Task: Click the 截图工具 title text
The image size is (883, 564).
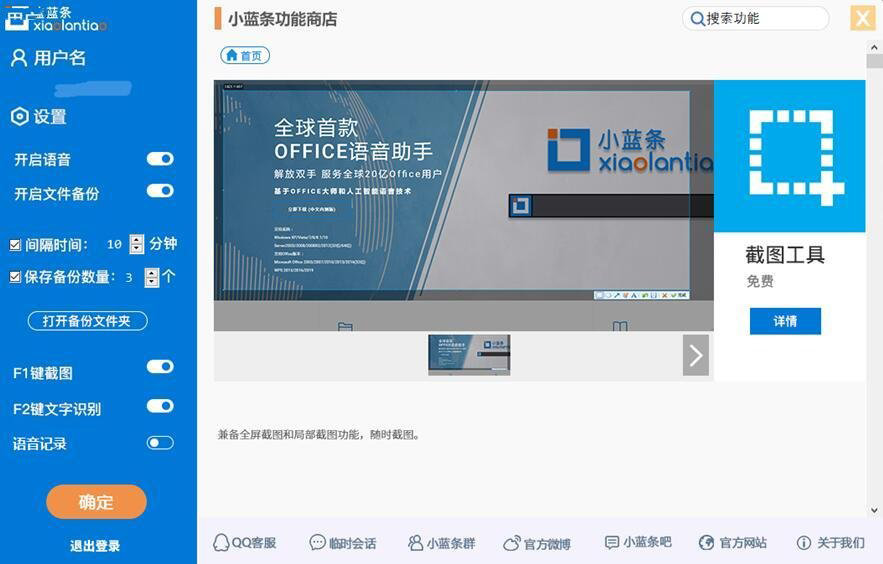Action: (785, 255)
